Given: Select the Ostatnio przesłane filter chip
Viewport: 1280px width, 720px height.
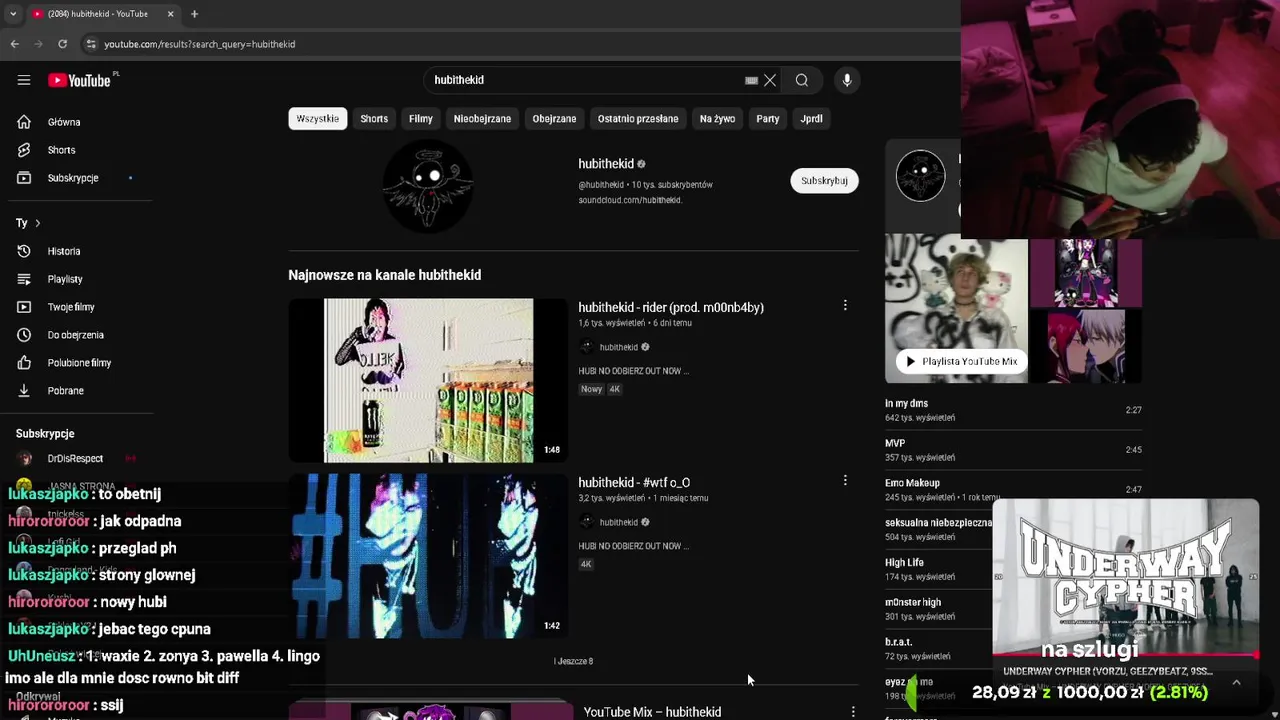Looking at the screenshot, I should (638, 119).
